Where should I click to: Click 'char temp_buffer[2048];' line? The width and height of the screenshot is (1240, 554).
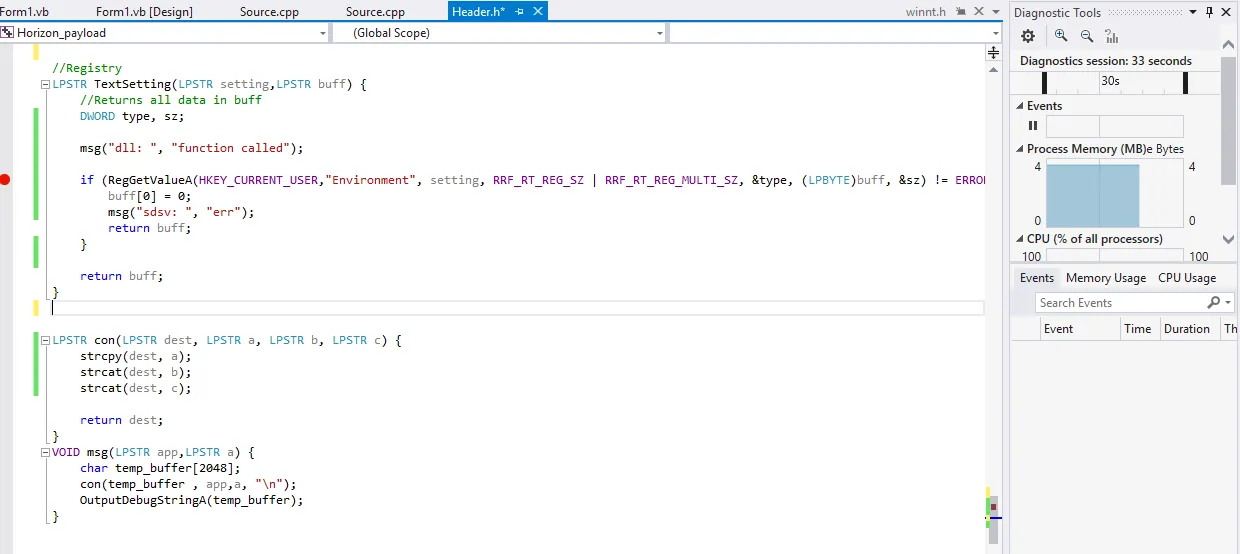(161, 468)
